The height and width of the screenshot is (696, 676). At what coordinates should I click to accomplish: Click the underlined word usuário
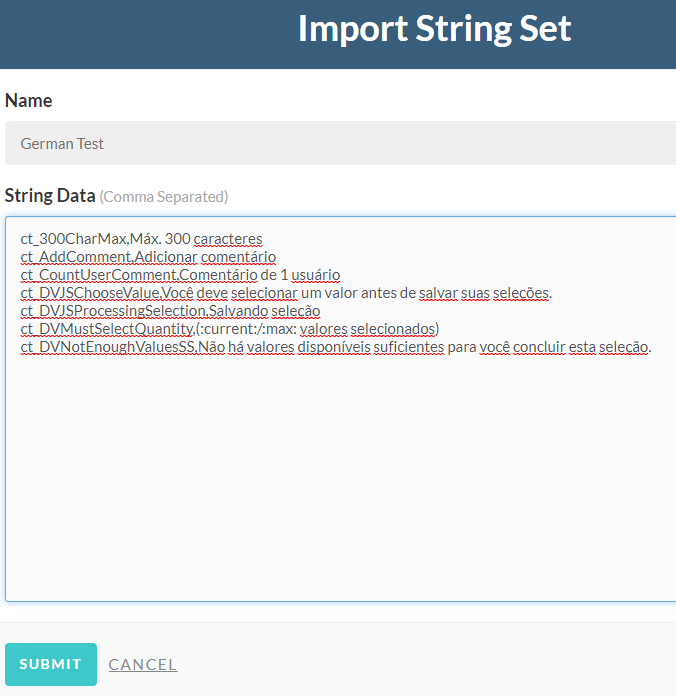coord(316,275)
